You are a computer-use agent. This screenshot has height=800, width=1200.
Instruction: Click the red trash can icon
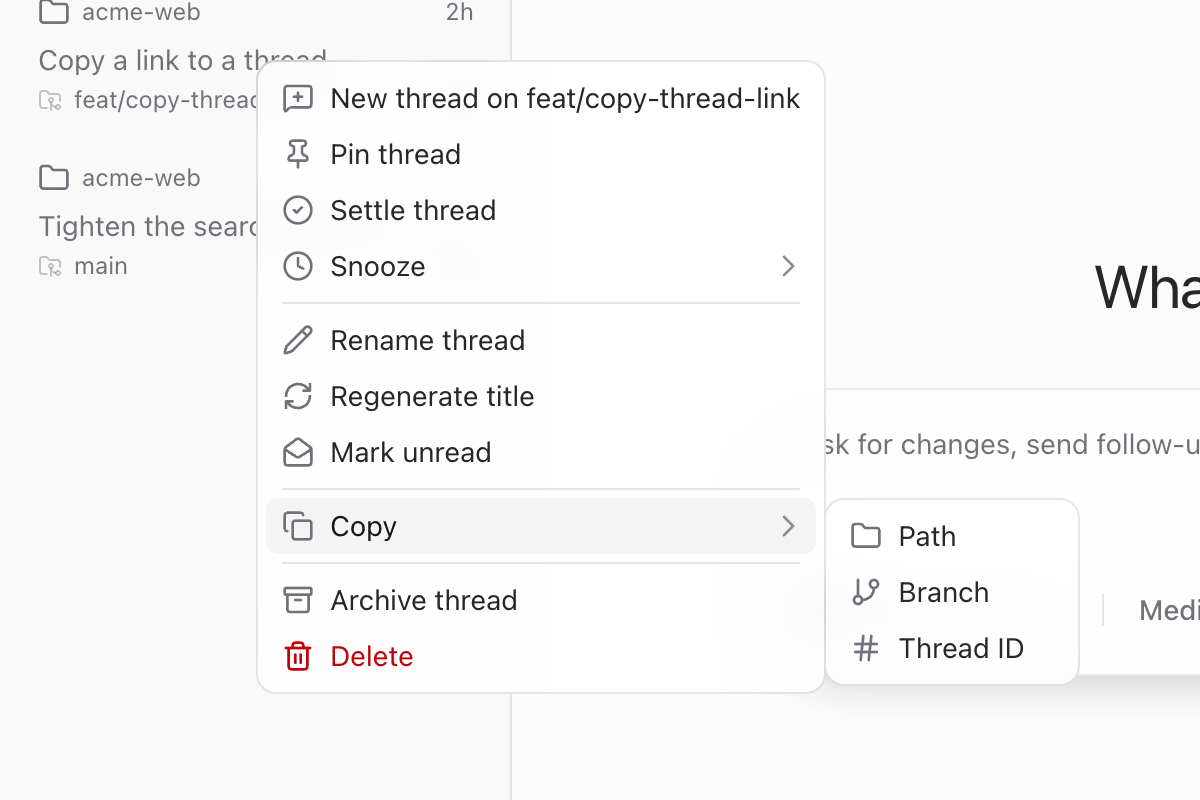click(x=298, y=656)
